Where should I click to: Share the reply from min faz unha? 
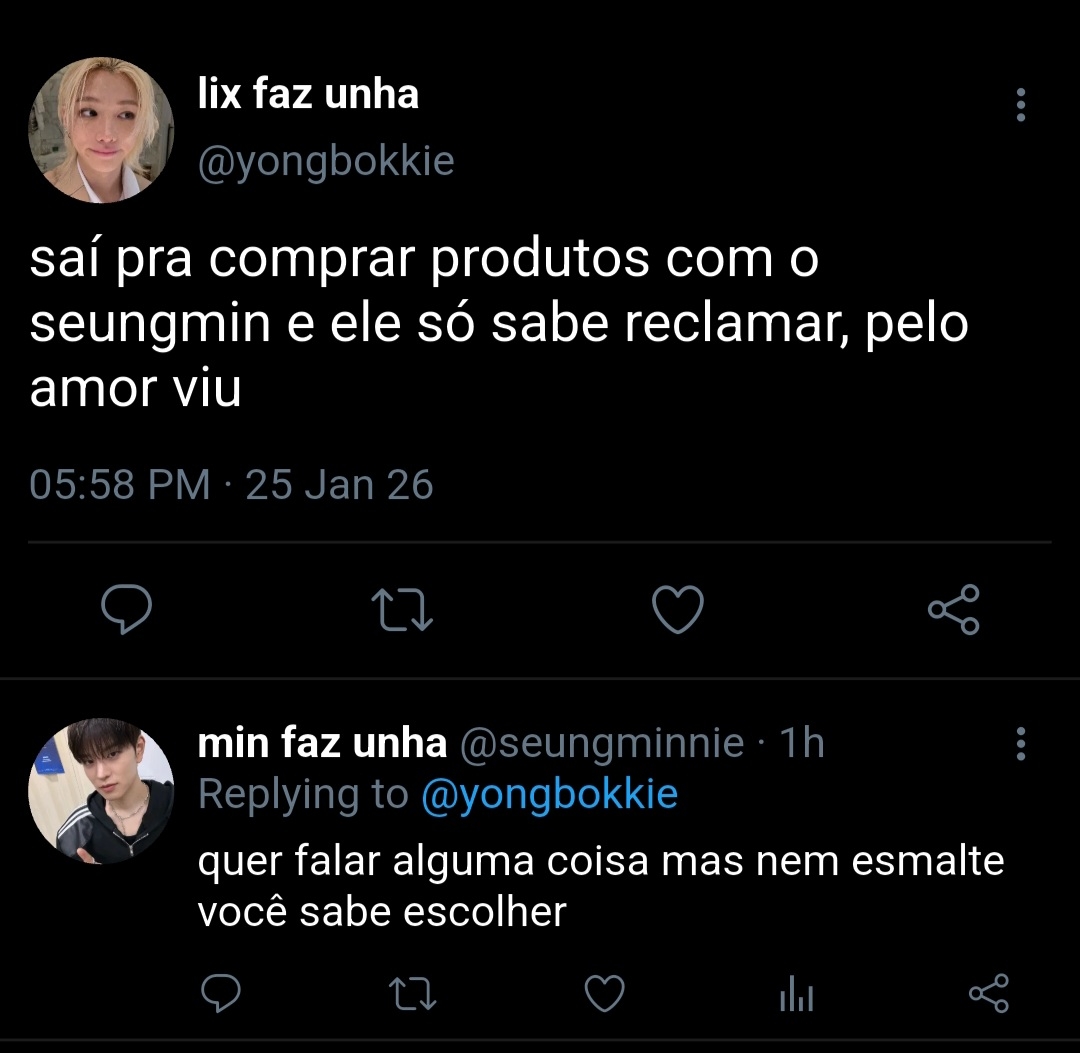pos(989,994)
